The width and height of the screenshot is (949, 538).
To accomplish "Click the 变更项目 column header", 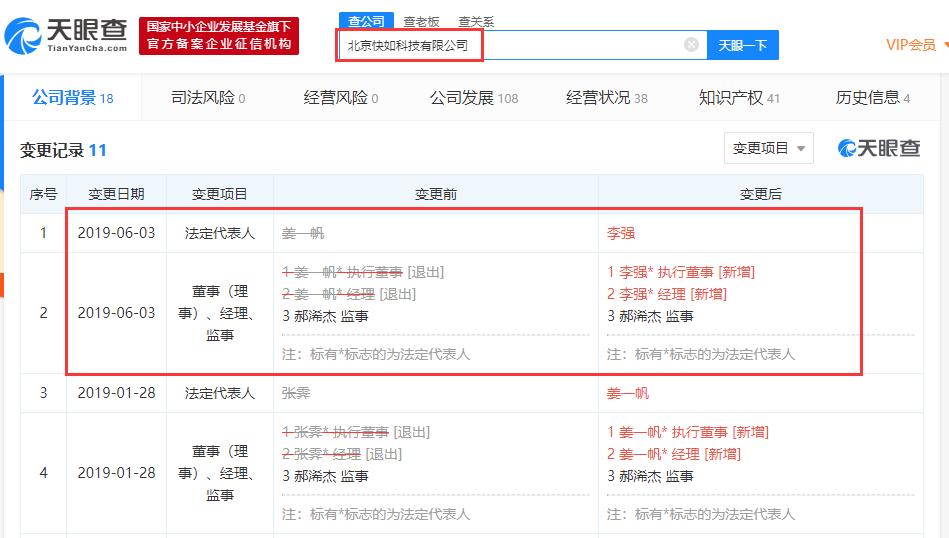I will tap(219, 194).
